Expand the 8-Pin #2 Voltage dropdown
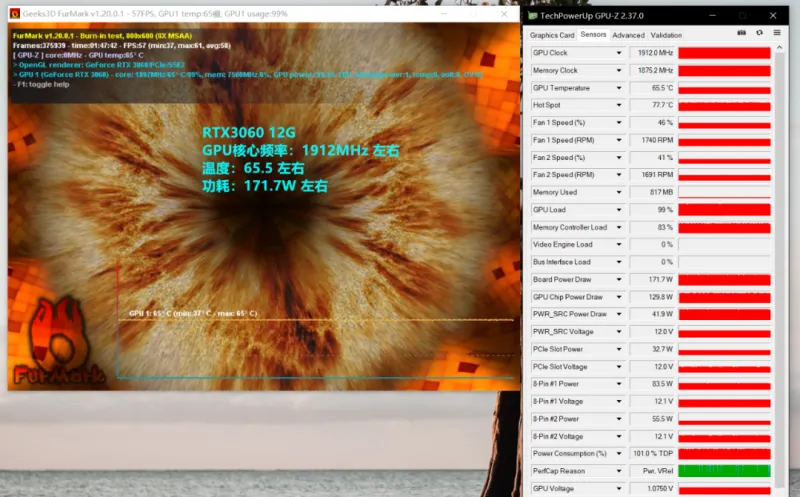The width and height of the screenshot is (800, 497). [619, 436]
